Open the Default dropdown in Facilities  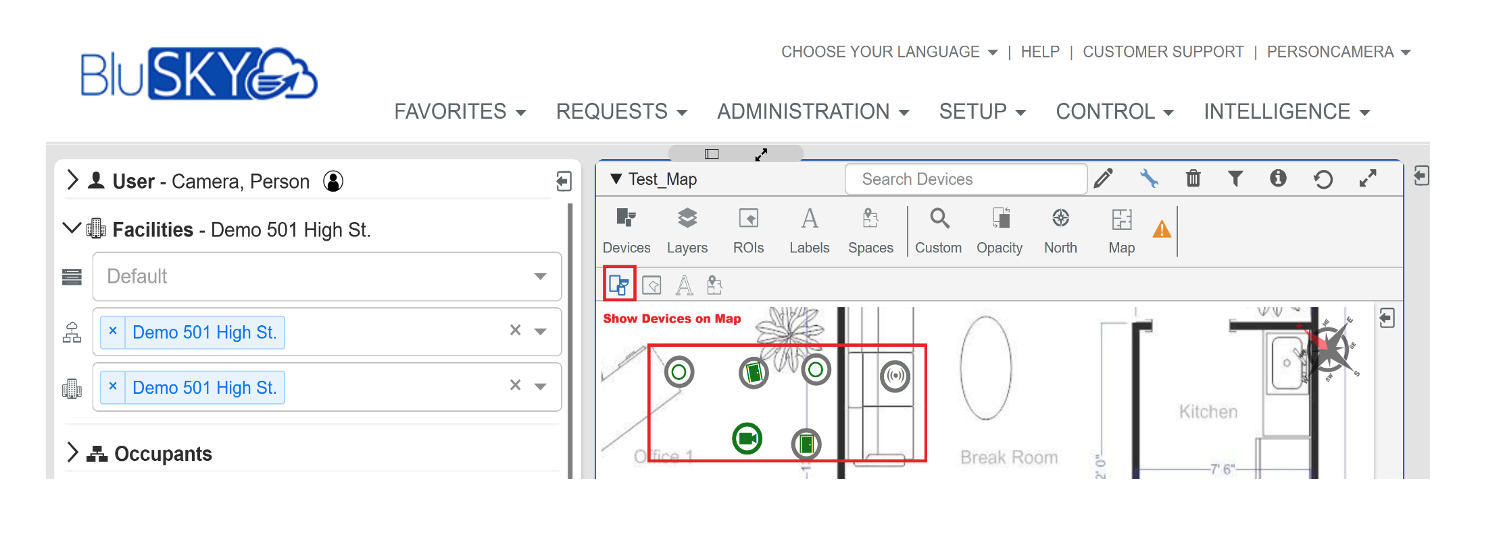327,276
